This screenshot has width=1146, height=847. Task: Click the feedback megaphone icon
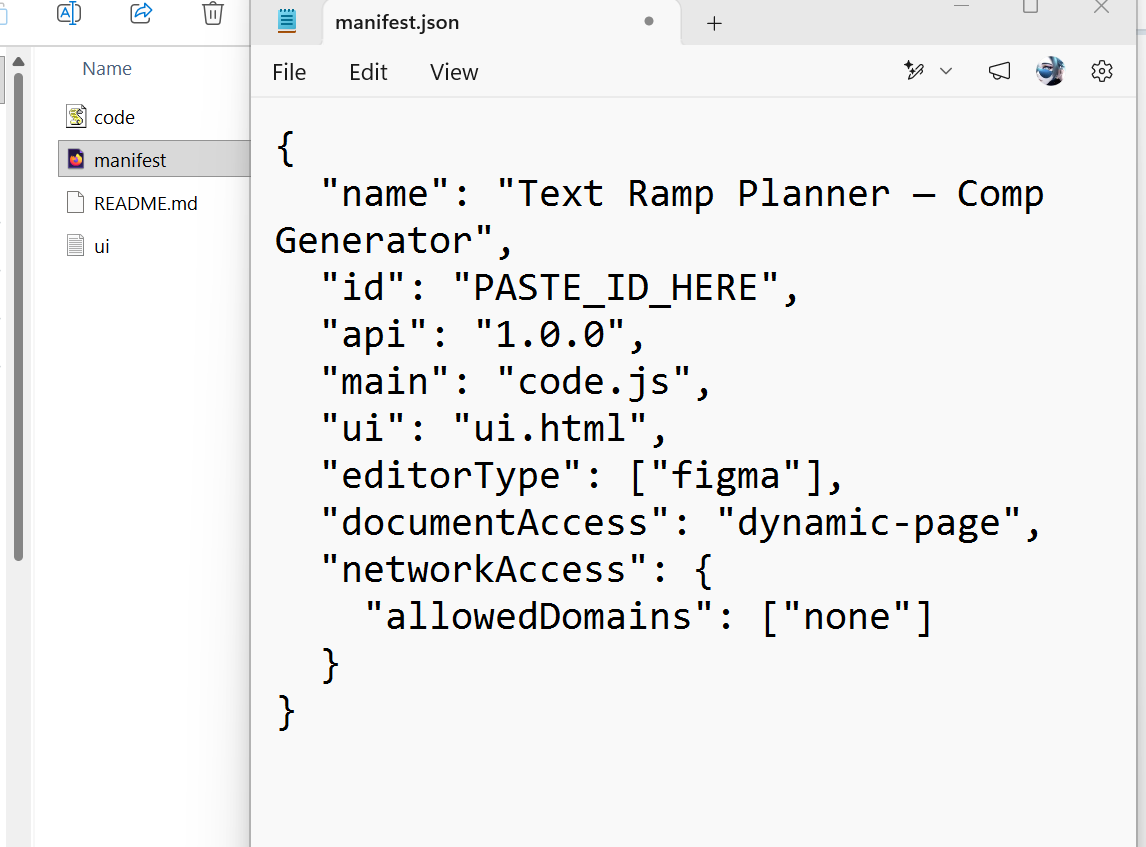coord(999,70)
